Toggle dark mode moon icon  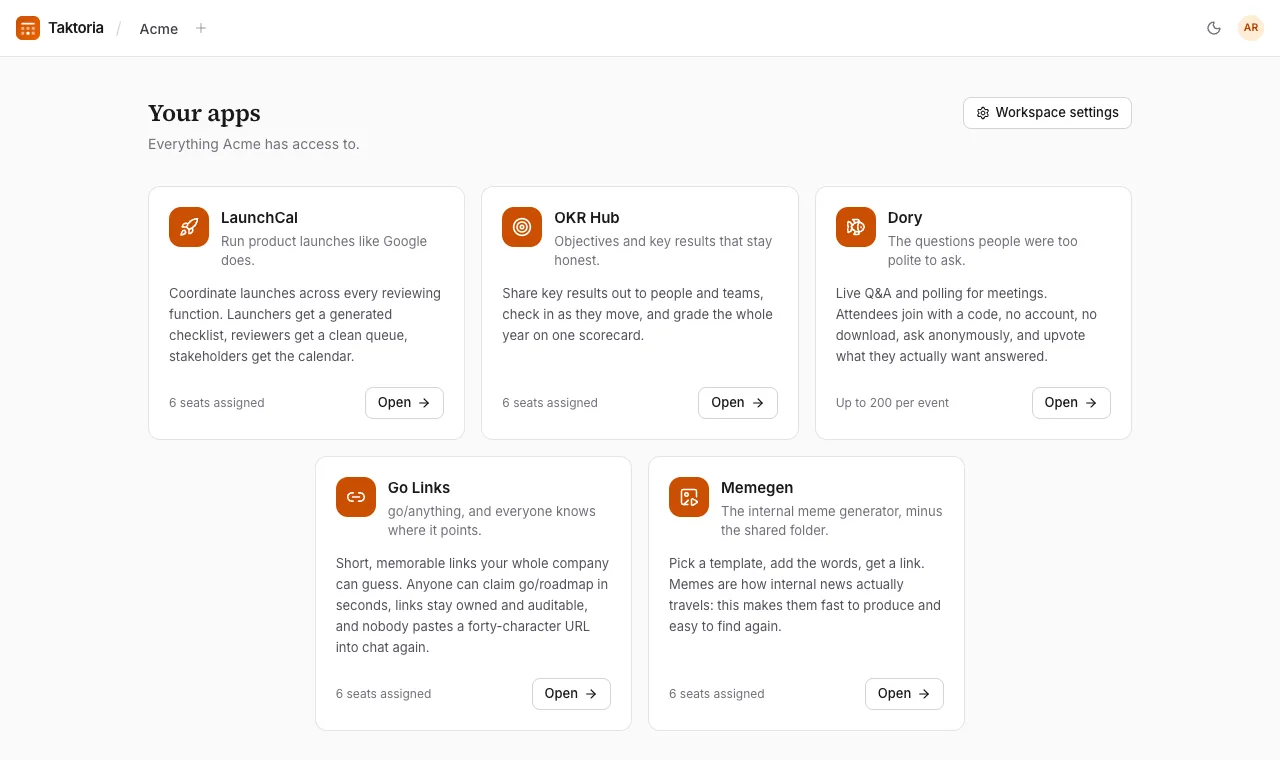tap(1214, 28)
